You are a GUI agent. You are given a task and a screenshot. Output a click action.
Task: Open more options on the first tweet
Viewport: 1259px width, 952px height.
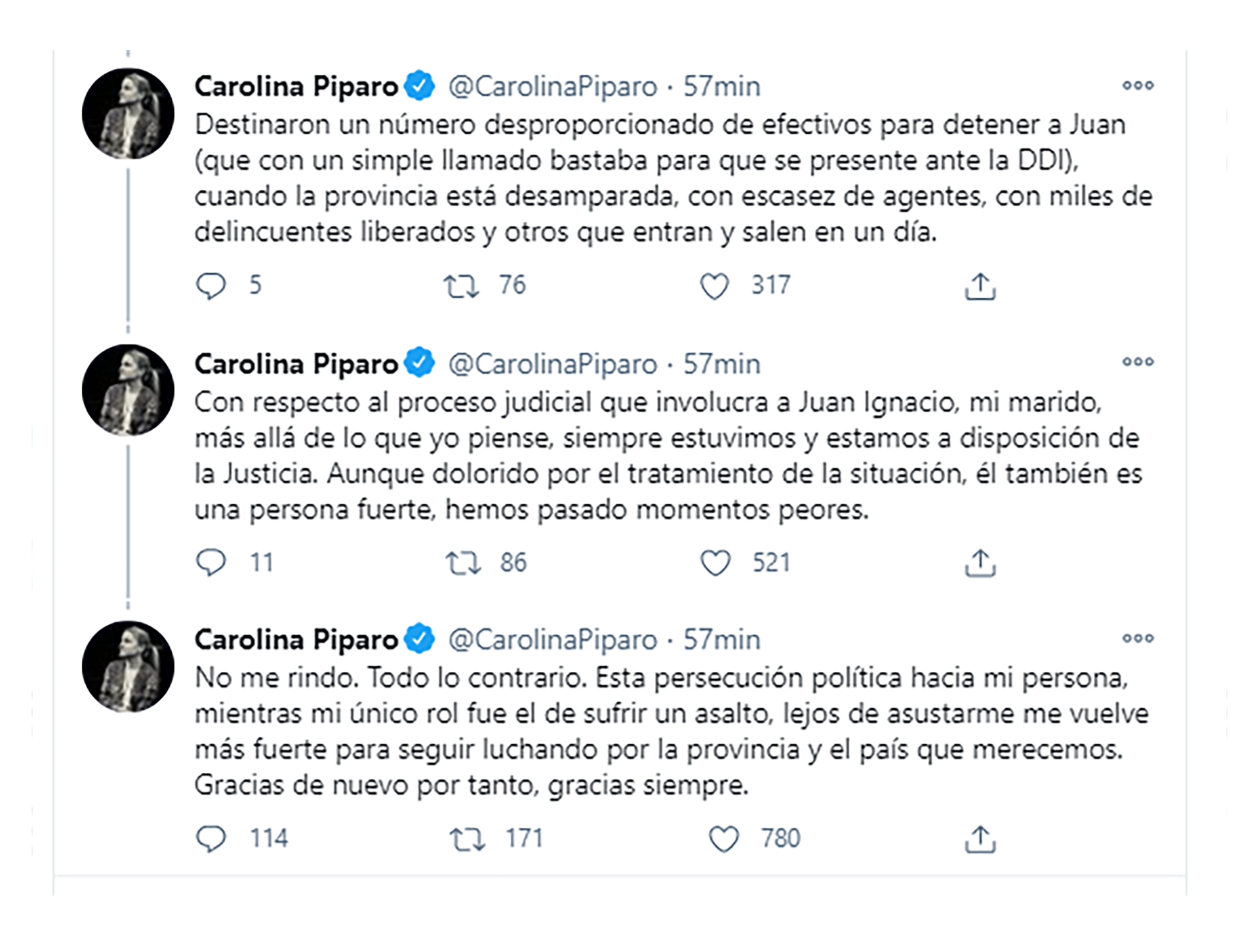1138,85
